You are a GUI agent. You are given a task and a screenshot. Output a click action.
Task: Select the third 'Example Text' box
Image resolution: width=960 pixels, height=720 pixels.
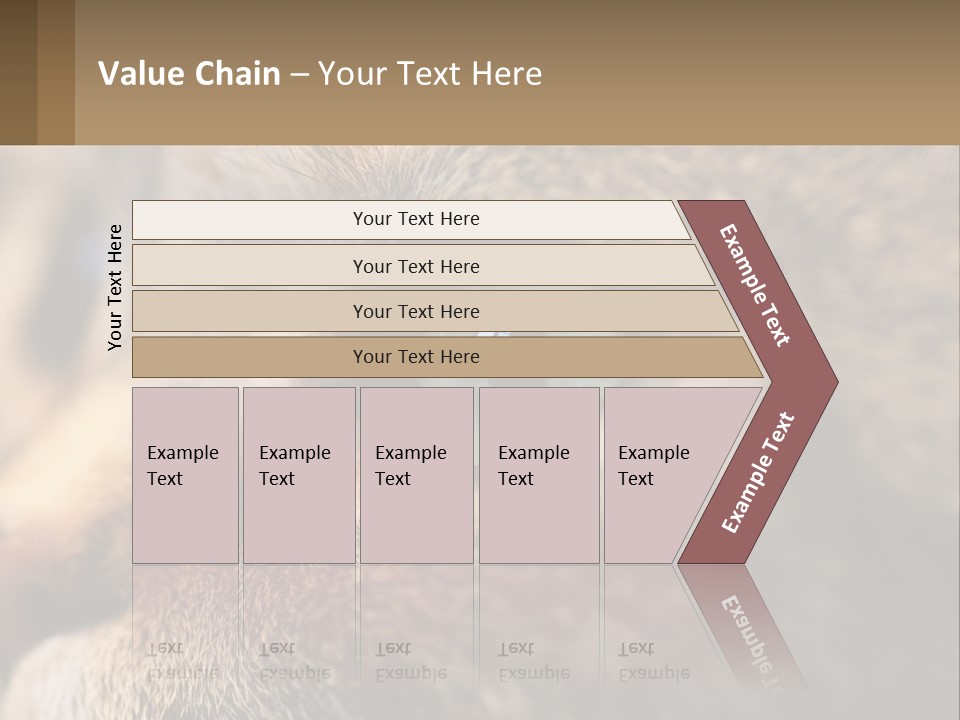tap(417, 475)
